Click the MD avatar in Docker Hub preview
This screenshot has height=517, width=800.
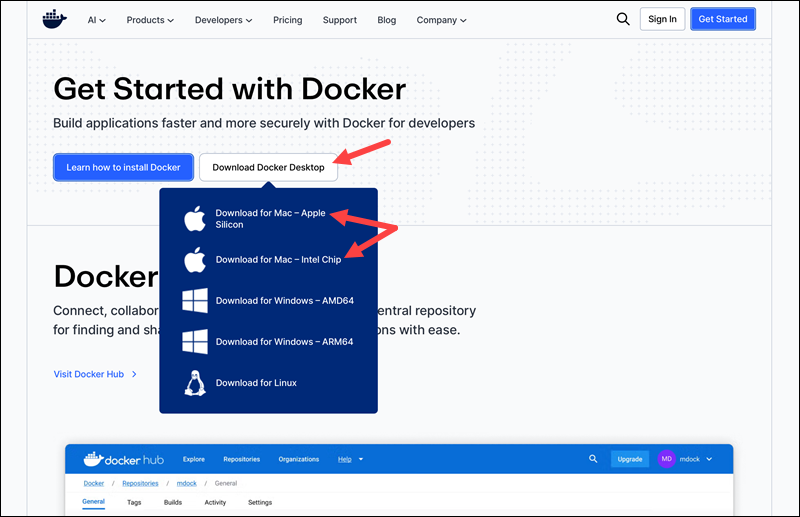(666, 459)
